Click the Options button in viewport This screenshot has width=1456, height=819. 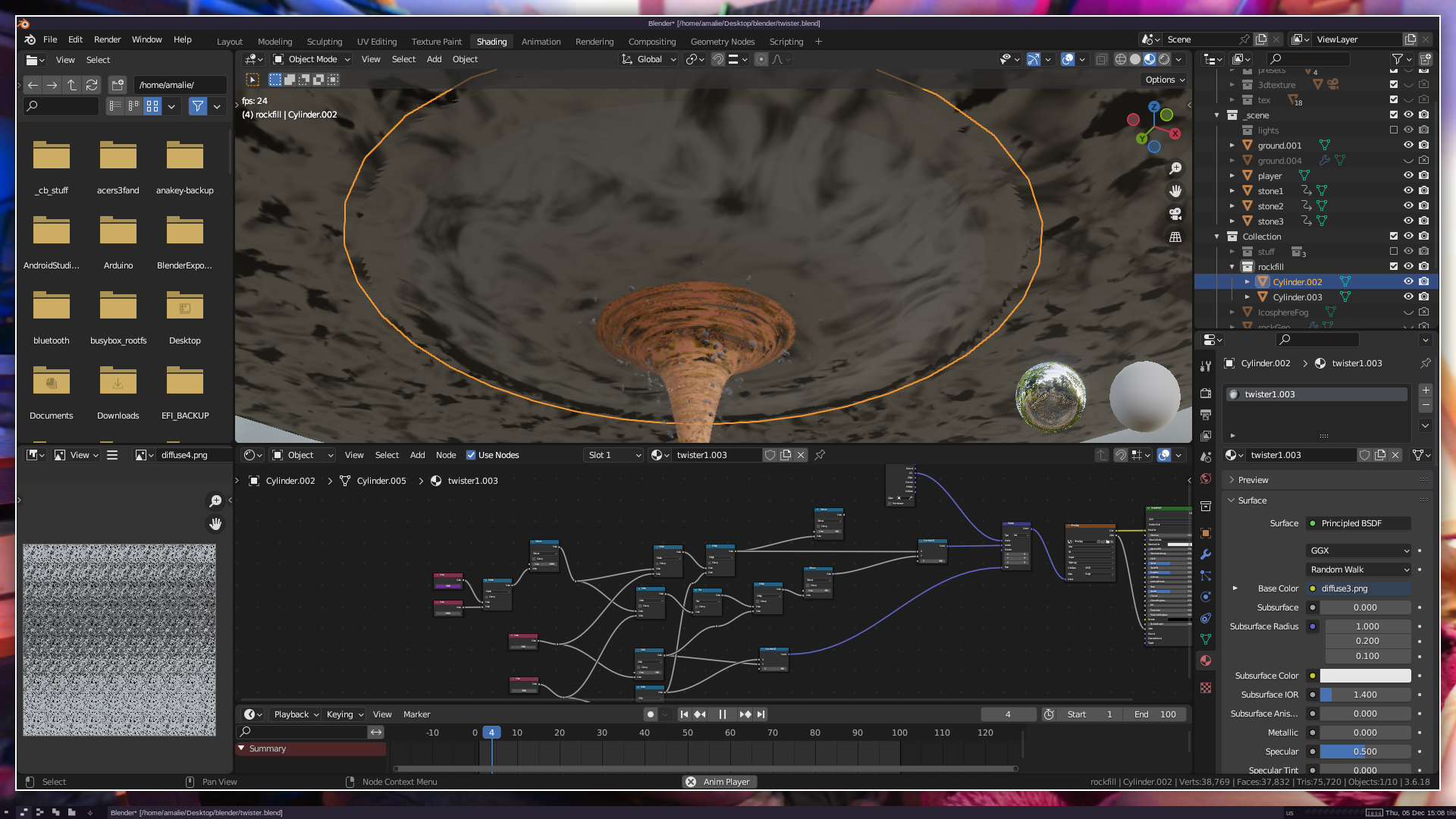click(x=1164, y=80)
